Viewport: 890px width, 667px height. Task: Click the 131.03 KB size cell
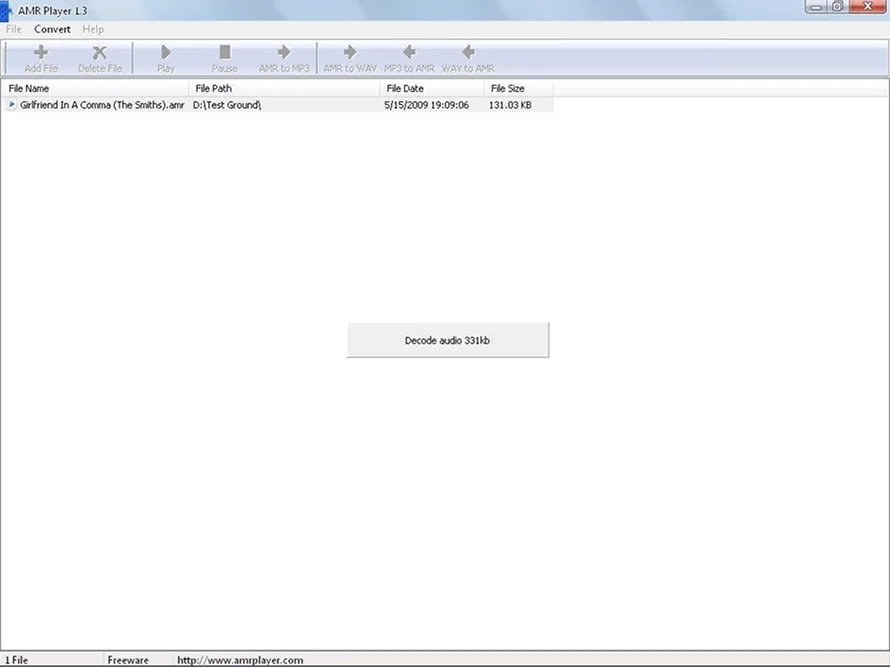tap(510, 105)
